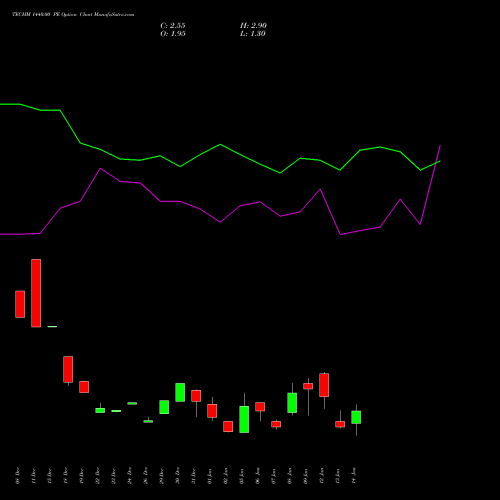Click the 30 Dec date label

[x=177, y=476]
